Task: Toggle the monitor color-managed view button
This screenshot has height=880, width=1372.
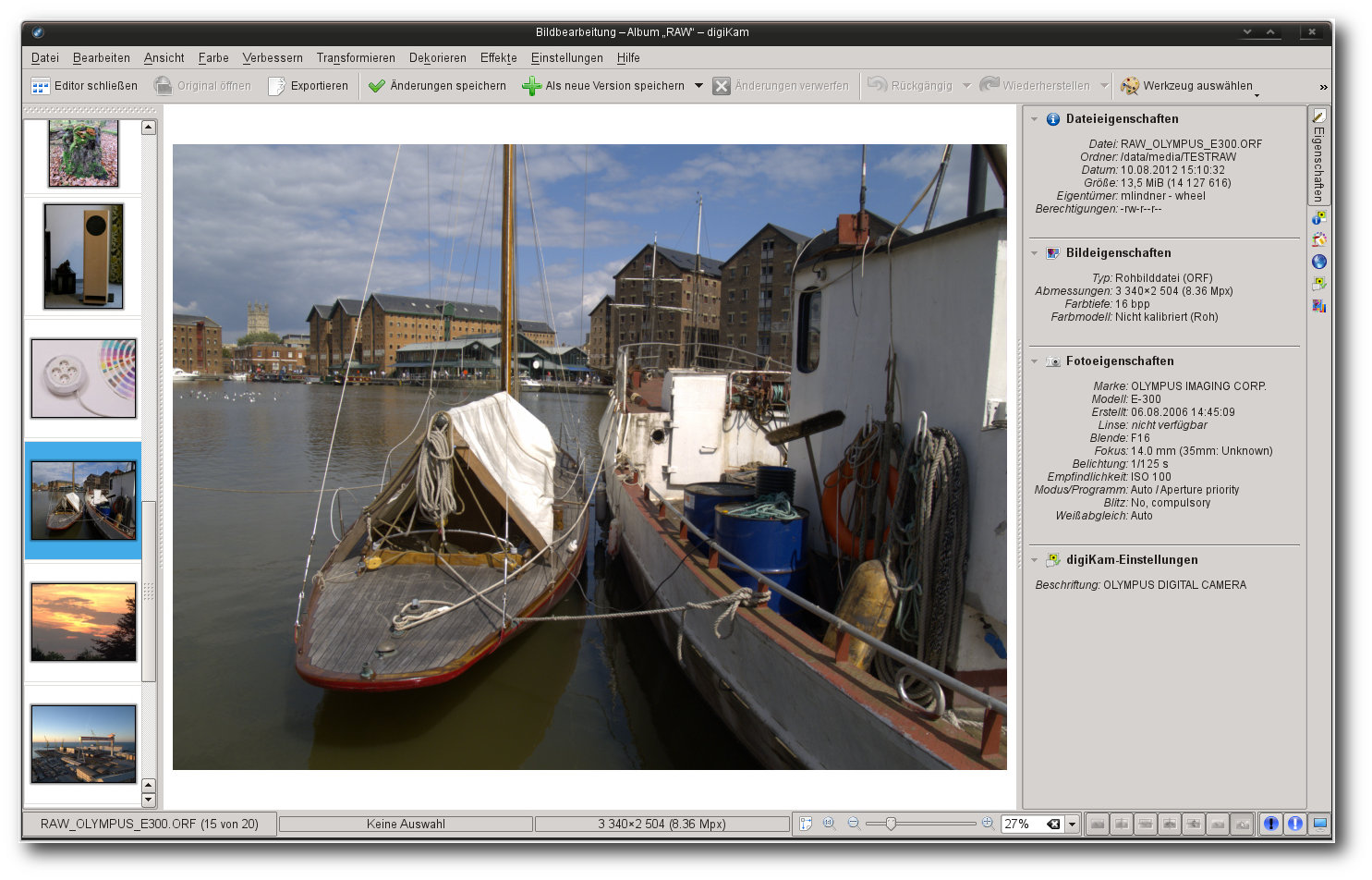Action: click(1319, 824)
